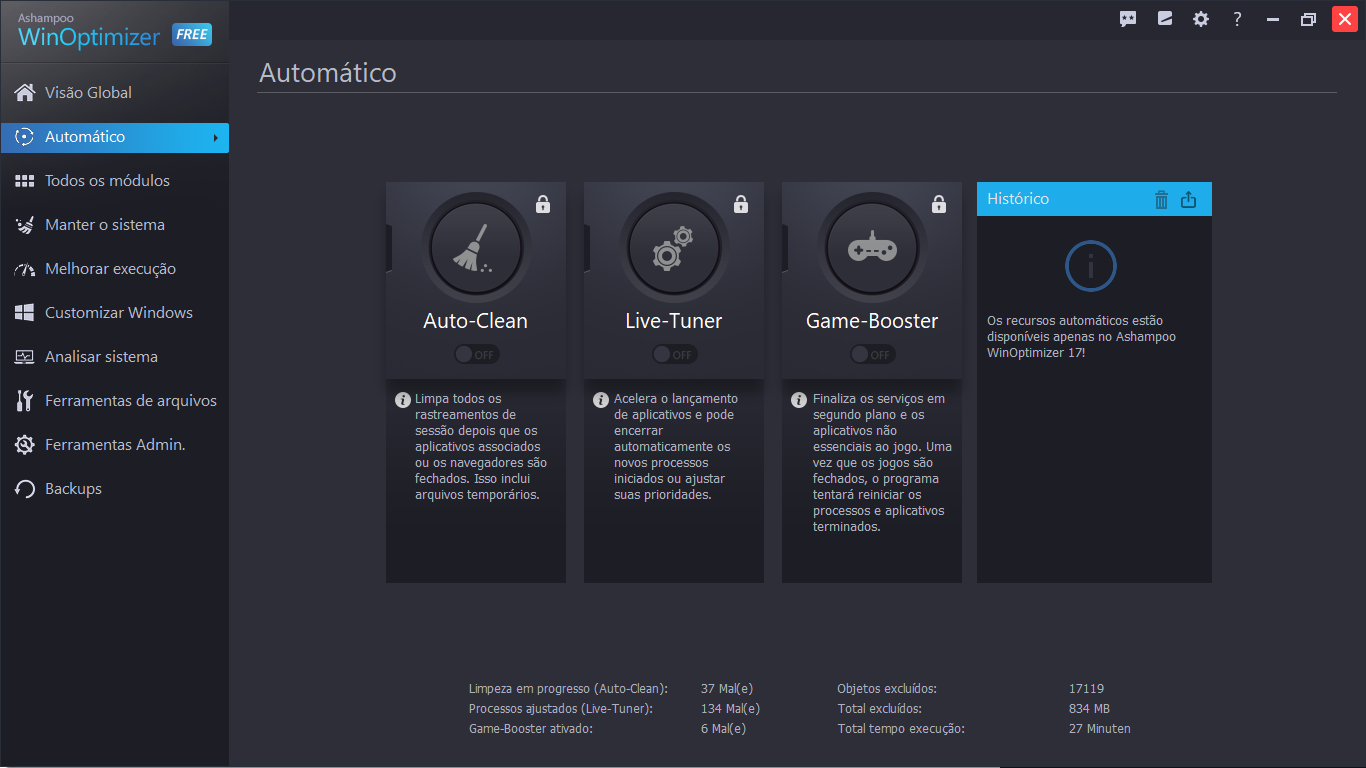This screenshot has height=768, width=1366.
Task: Click the Game-Booster description text
Action: 882,463
